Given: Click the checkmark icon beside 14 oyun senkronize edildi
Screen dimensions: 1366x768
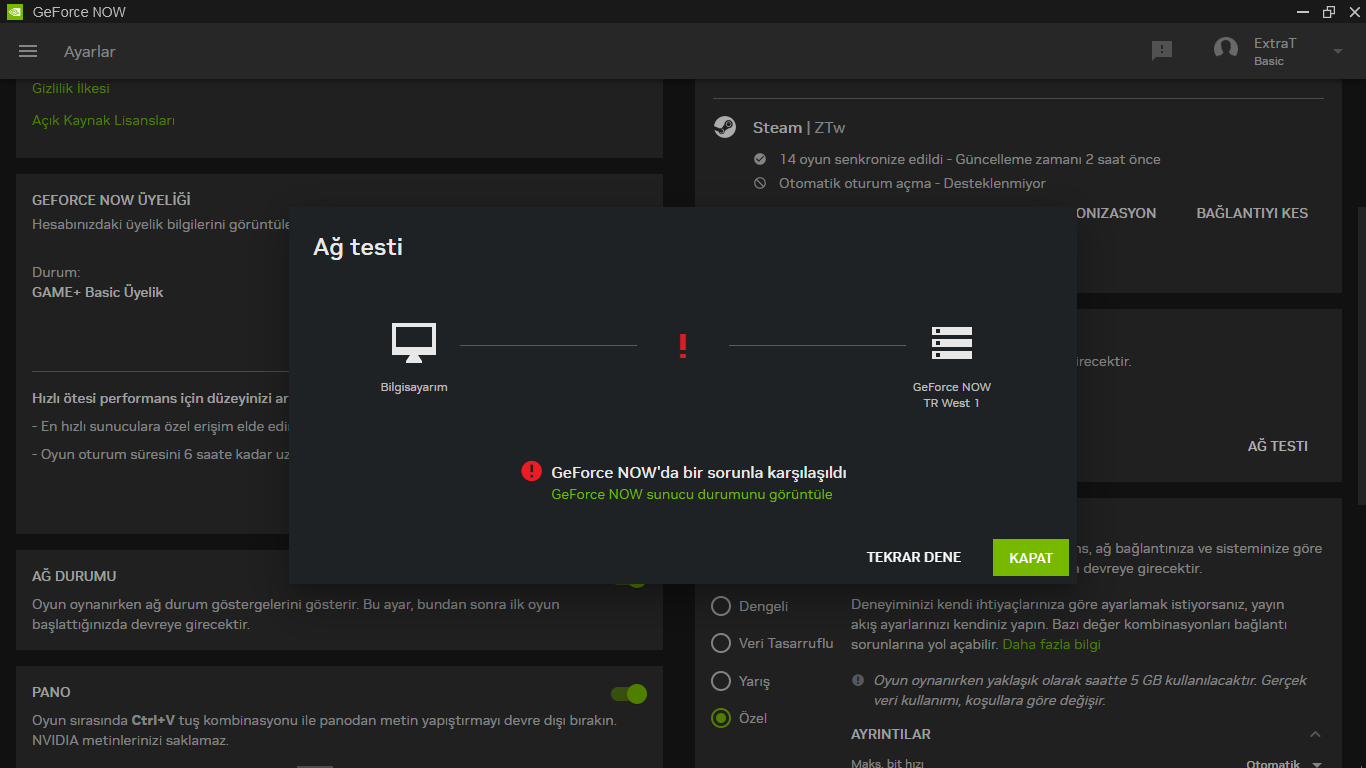Looking at the screenshot, I should point(760,159).
